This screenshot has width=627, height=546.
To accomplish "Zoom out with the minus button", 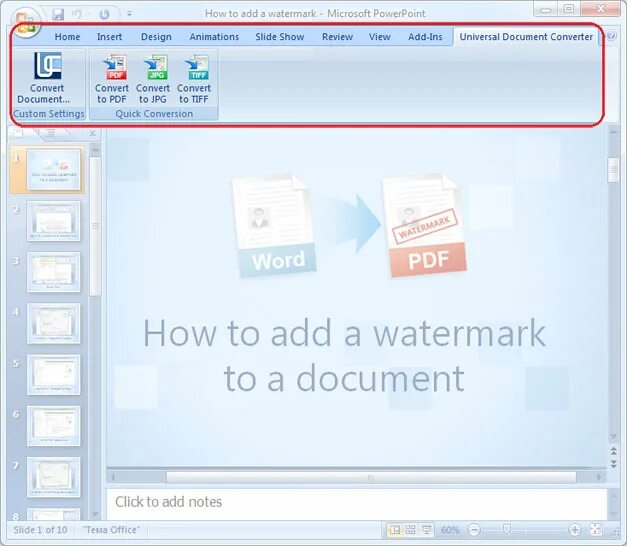I will (x=474, y=530).
